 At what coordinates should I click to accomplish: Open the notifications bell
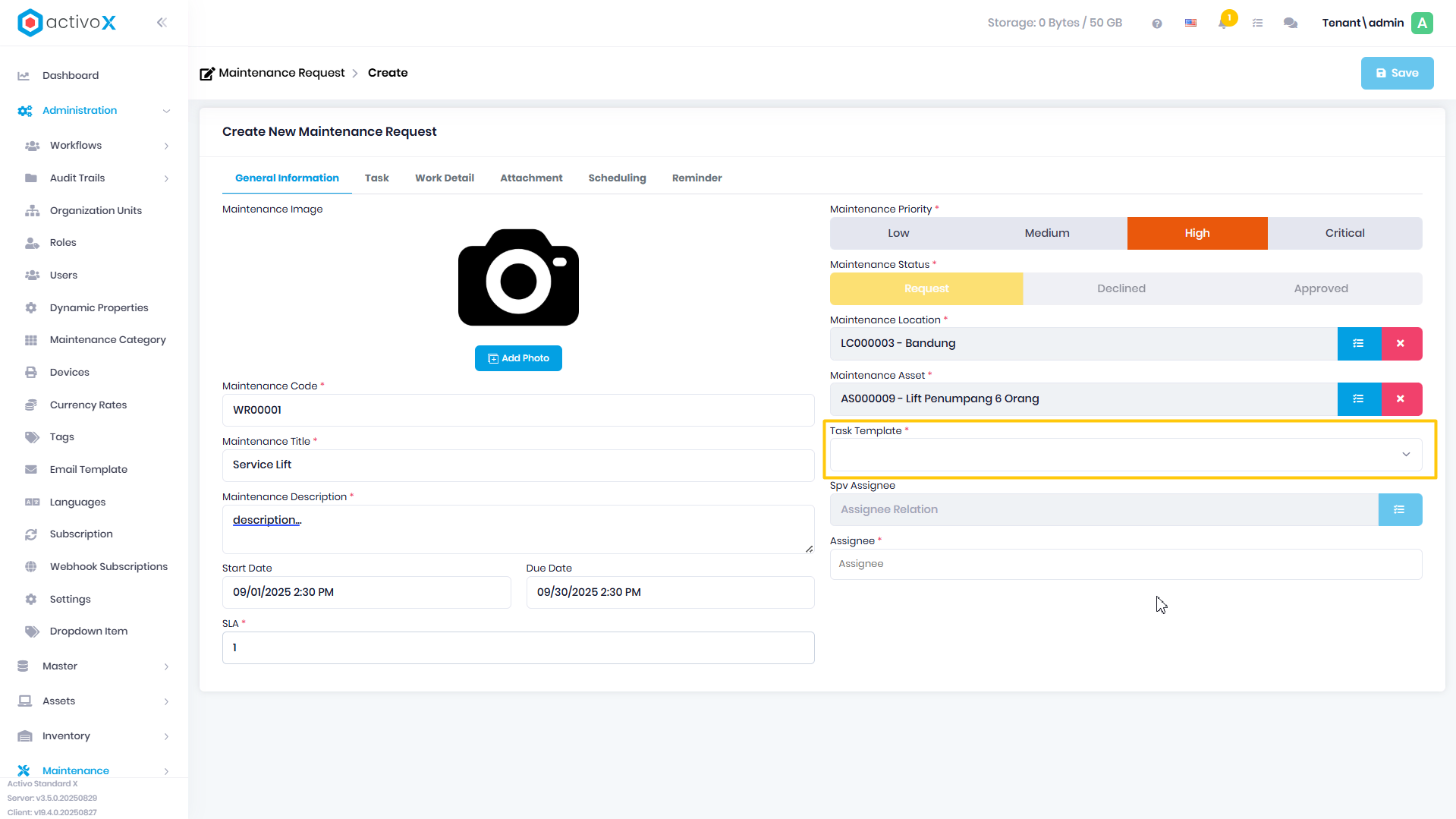tap(1223, 23)
